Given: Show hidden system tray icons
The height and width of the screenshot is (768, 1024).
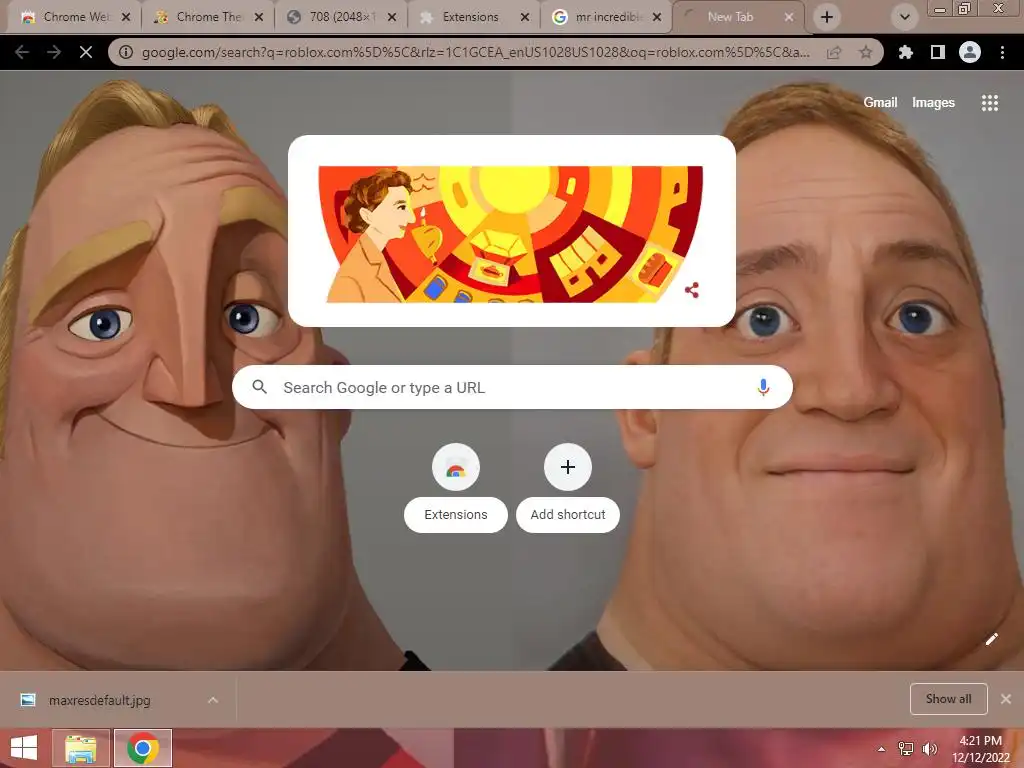Looking at the screenshot, I should 882,749.
